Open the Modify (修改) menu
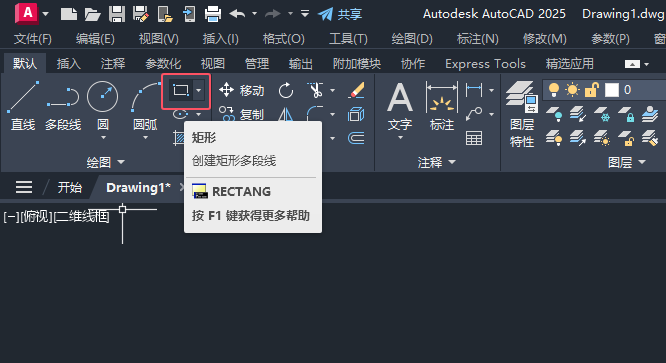Viewport: 666px width, 363px height. [x=545, y=39]
